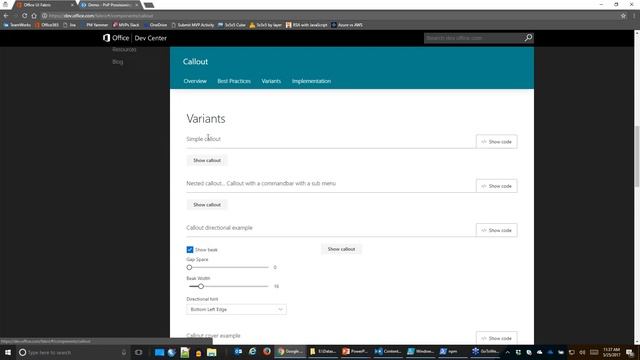This screenshot has height=360, width=640.
Task: Show code for Callout cover example
Action: [496, 338]
